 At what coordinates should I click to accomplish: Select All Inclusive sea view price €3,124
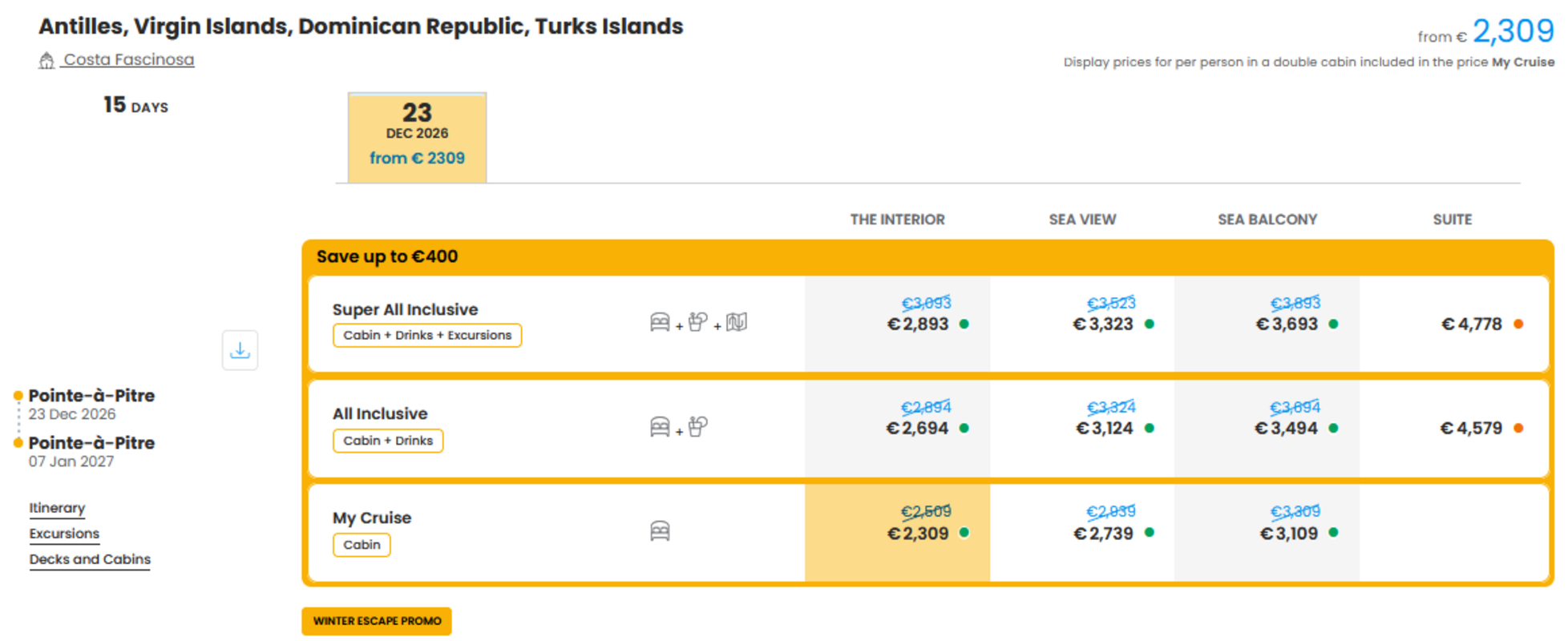click(x=1104, y=429)
